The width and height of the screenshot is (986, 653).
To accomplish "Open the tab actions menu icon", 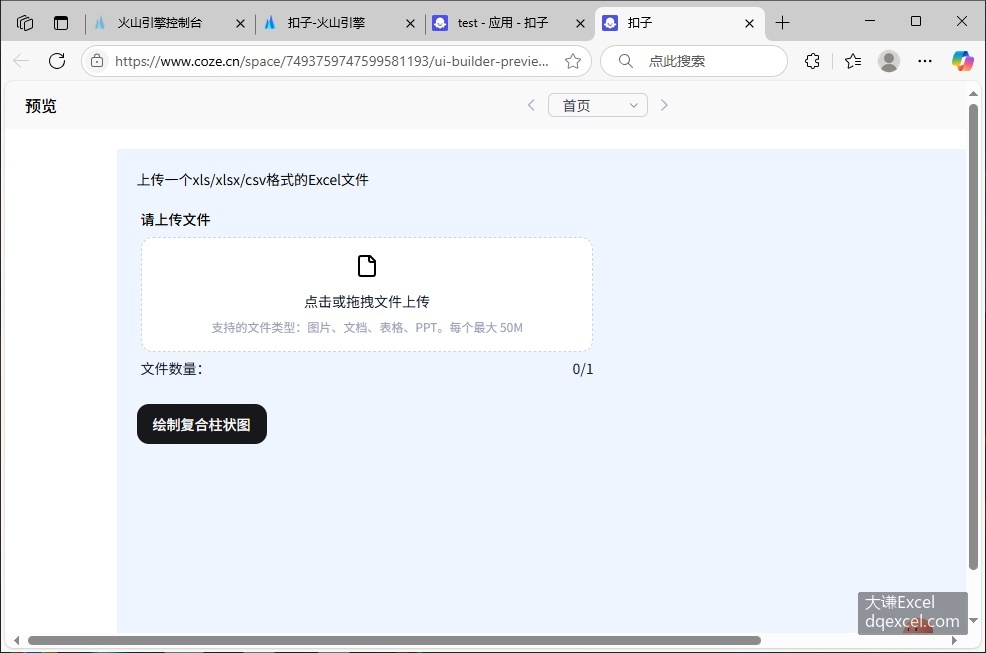I will [x=61, y=23].
